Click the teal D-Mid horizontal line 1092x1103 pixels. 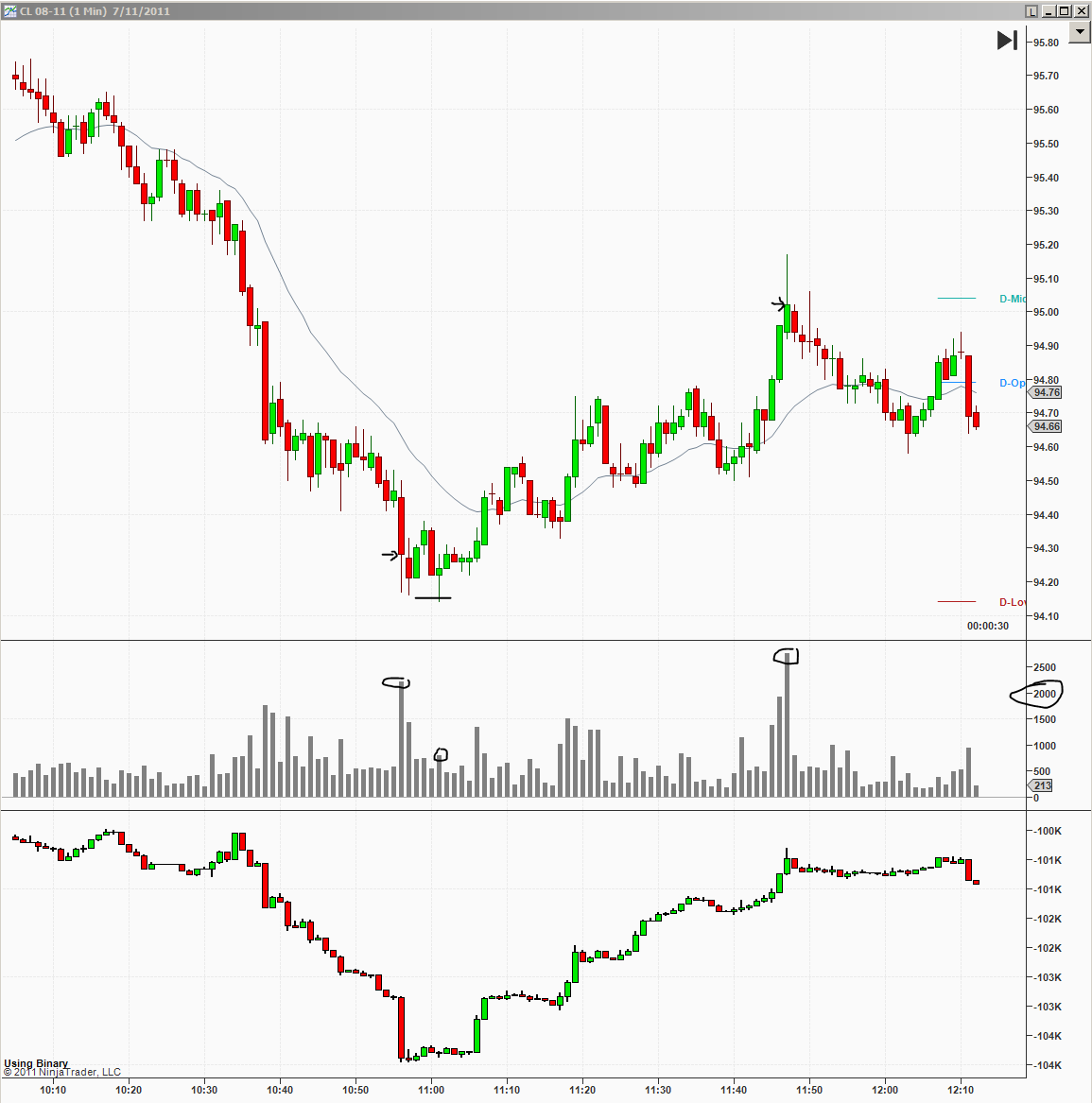(957, 299)
